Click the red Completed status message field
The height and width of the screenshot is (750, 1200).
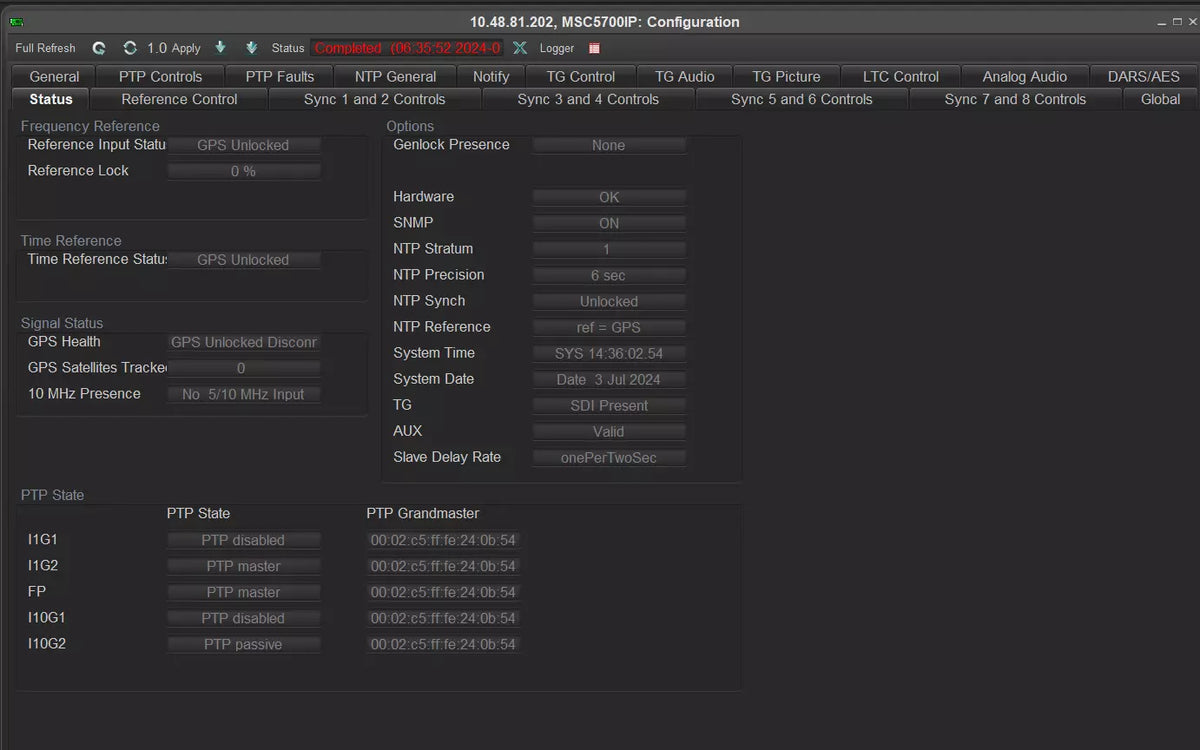tap(407, 48)
